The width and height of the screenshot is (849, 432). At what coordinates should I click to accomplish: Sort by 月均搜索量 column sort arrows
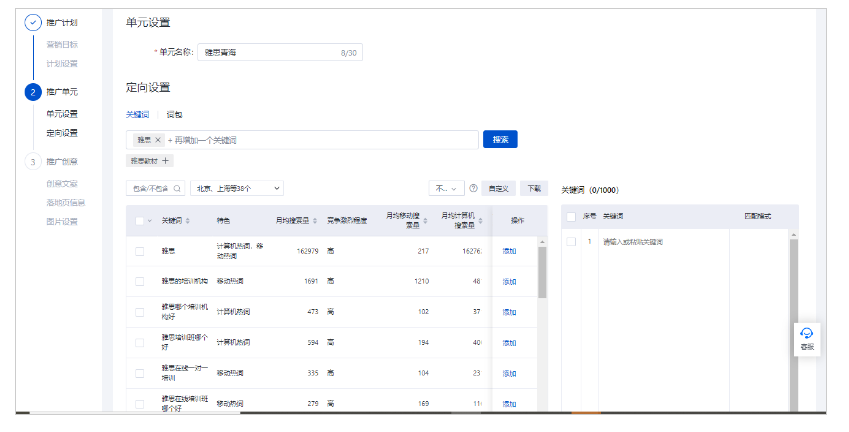(x=317, y=220)
